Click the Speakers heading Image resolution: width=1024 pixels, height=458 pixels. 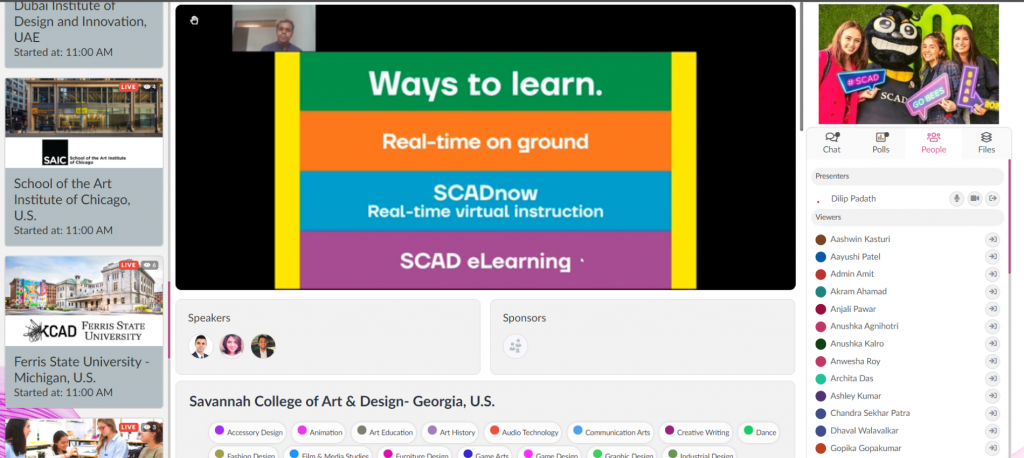pos(209,318)
